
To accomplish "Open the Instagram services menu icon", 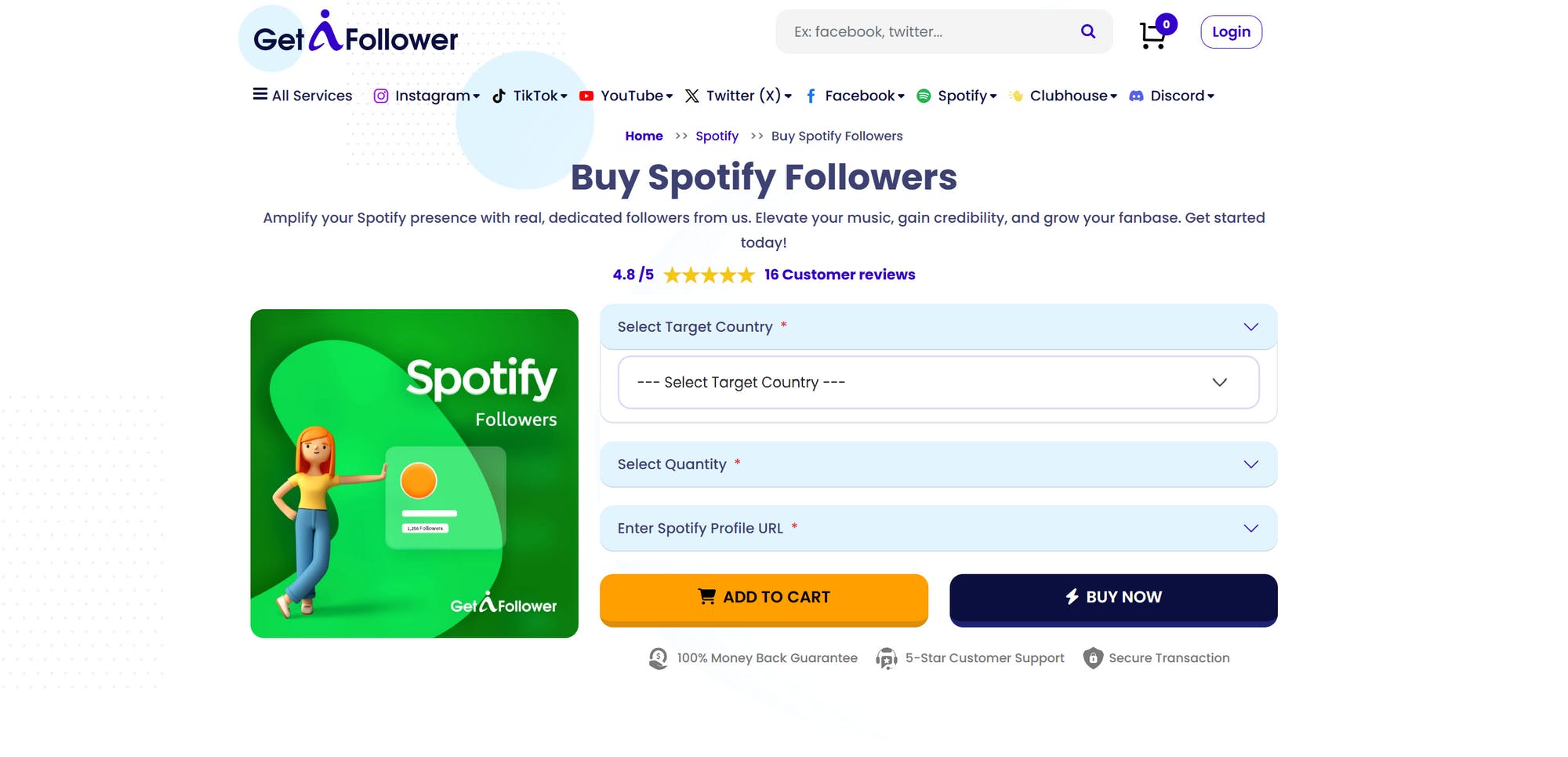I will pos(381,95).
